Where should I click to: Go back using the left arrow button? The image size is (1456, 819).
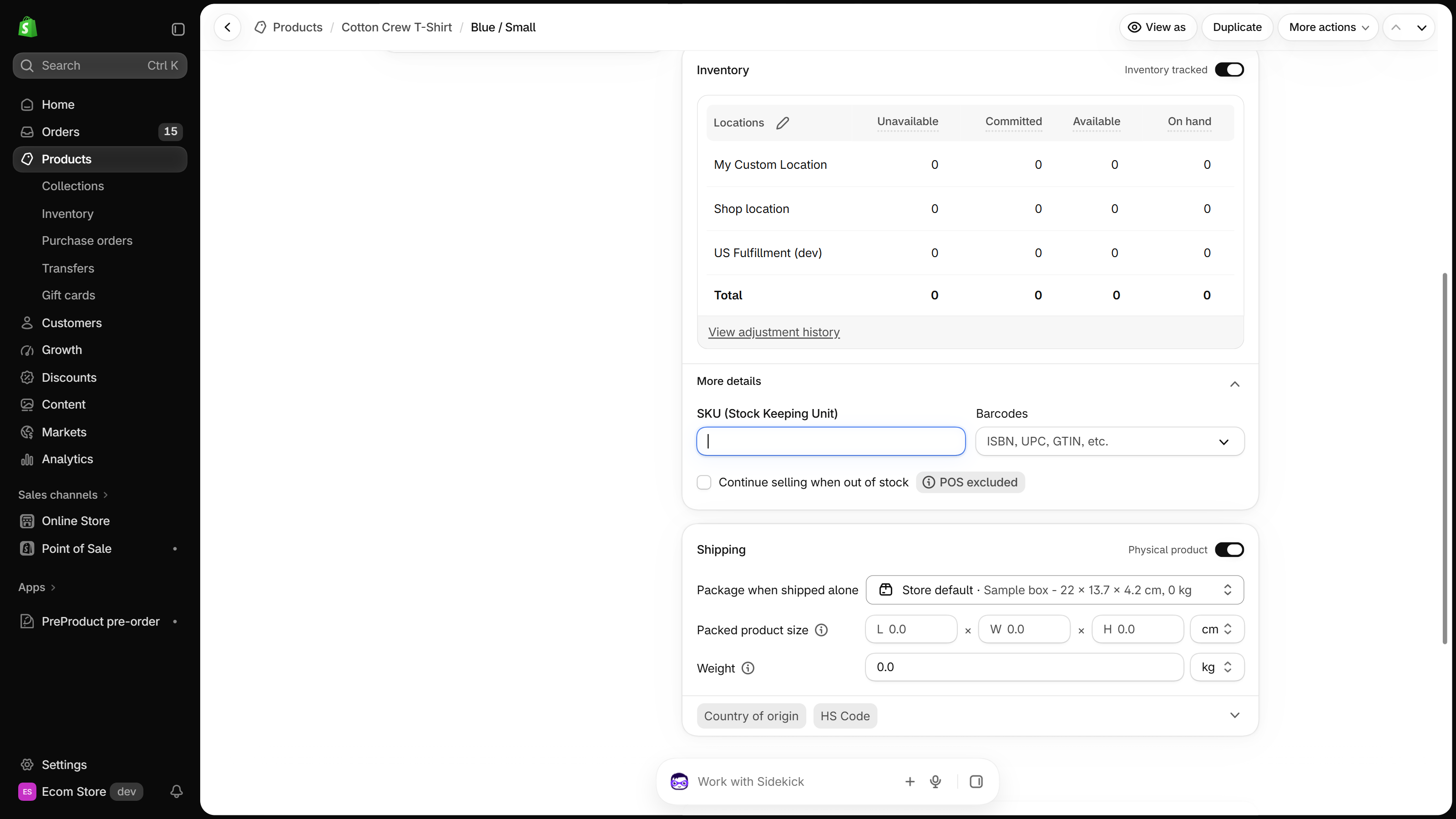[228, 27]
